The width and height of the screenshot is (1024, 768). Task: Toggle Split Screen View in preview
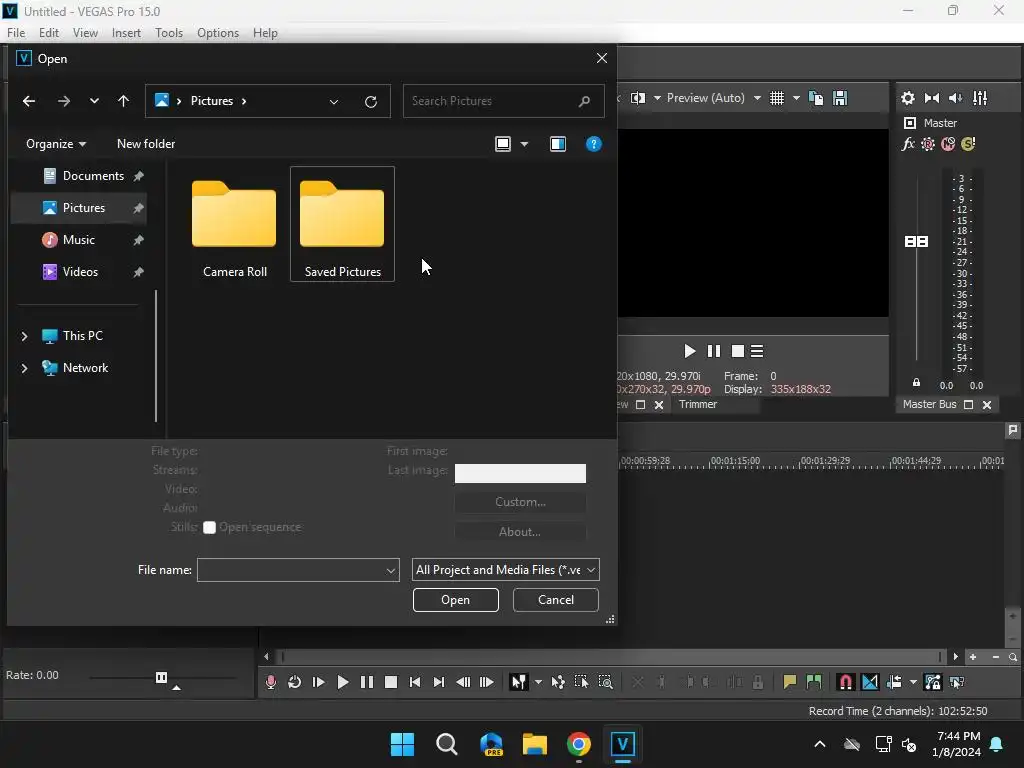point(638,98)
